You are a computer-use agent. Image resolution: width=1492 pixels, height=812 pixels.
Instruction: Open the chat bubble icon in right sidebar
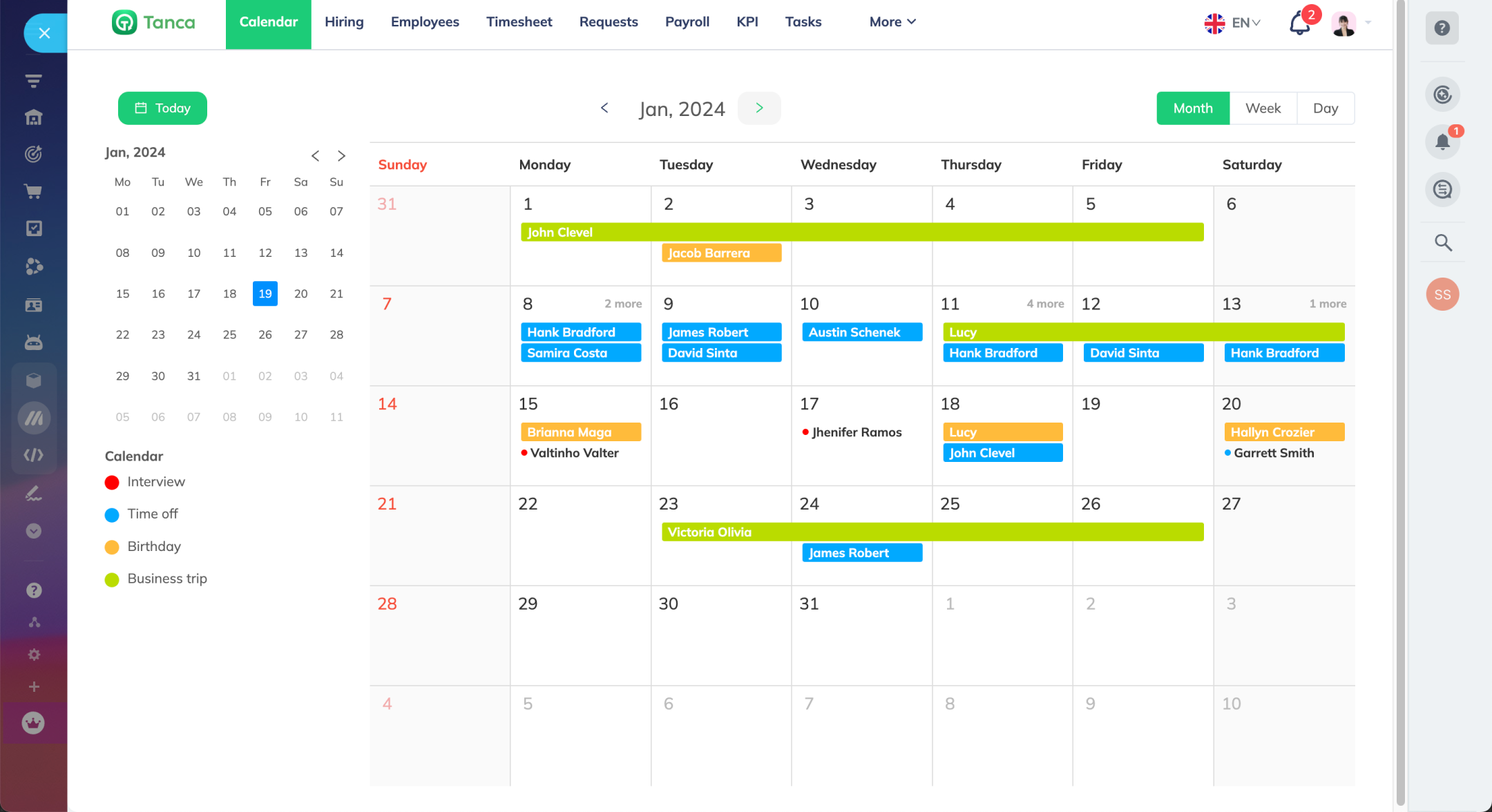click(1442, 189)
